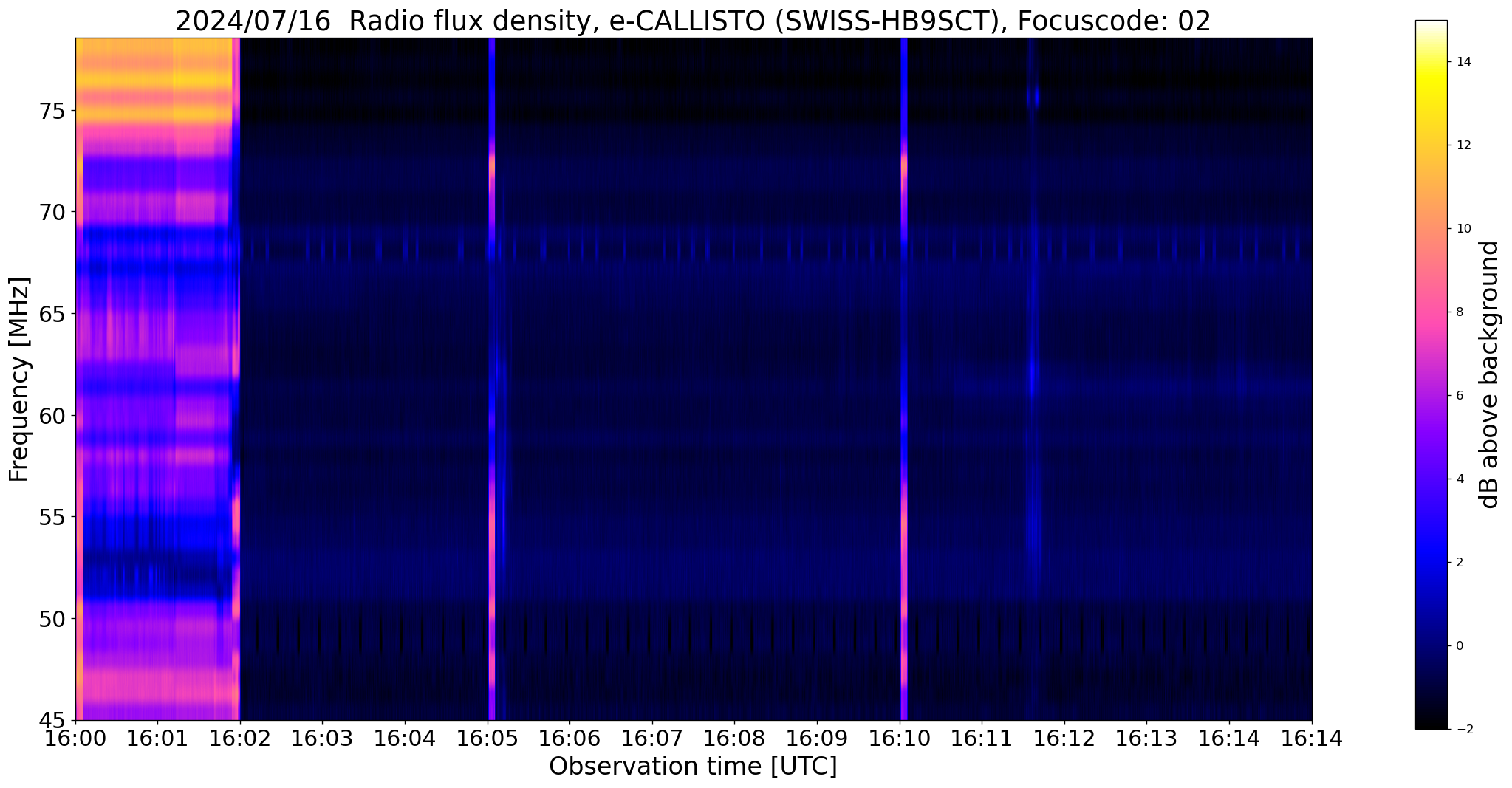Click the 16:08 time tick label
The width and height of the screenshot is (1512, 788).
pyautogui.click(x=734, y=738)
